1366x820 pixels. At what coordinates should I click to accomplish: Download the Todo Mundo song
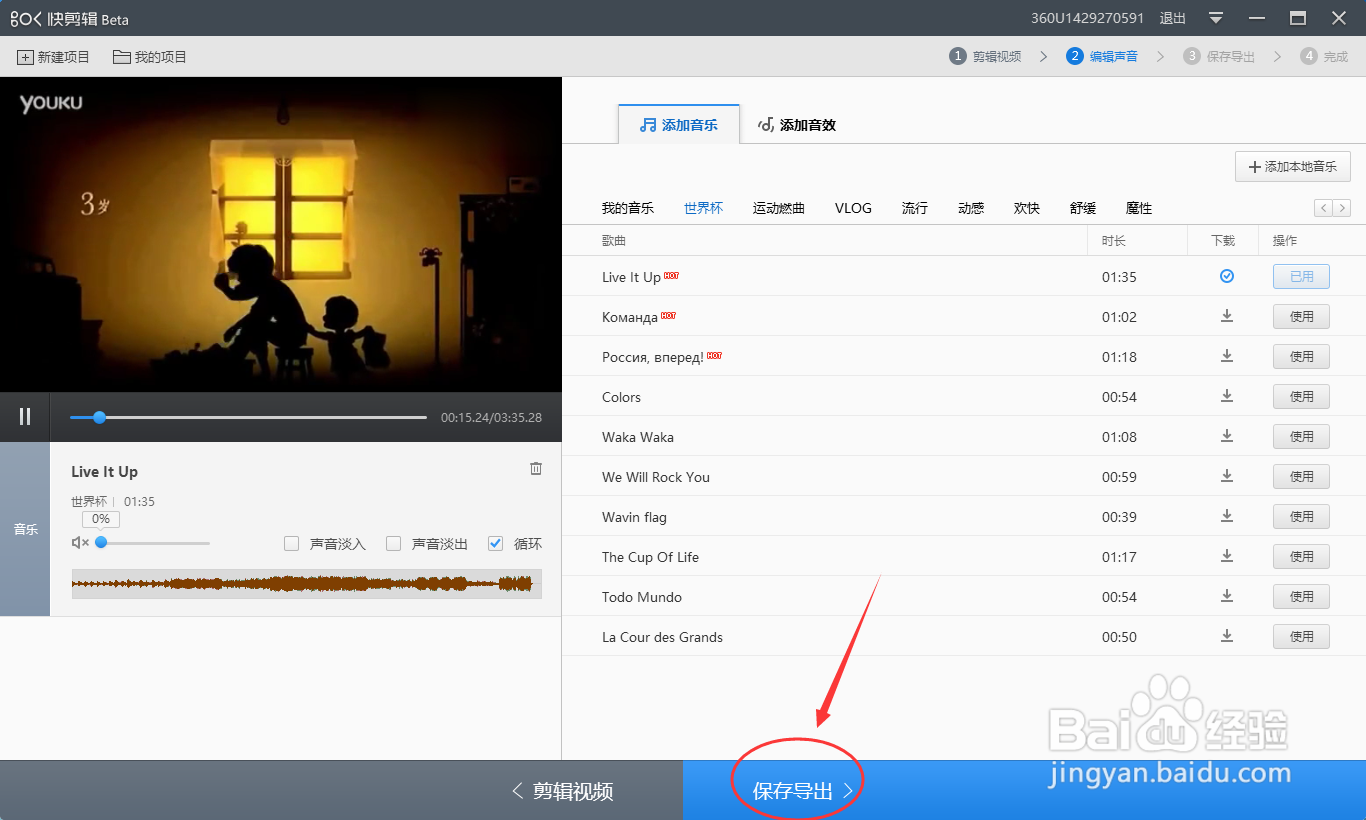pos(1227,596)
